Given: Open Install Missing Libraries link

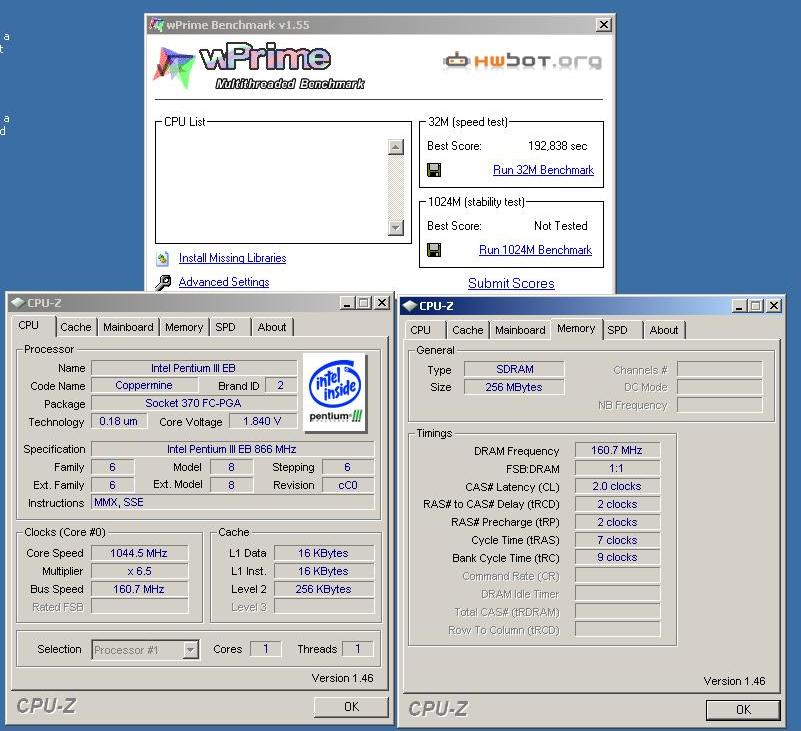Looking at the screenshot, I should pyautogui.click(x=232, y=258).
